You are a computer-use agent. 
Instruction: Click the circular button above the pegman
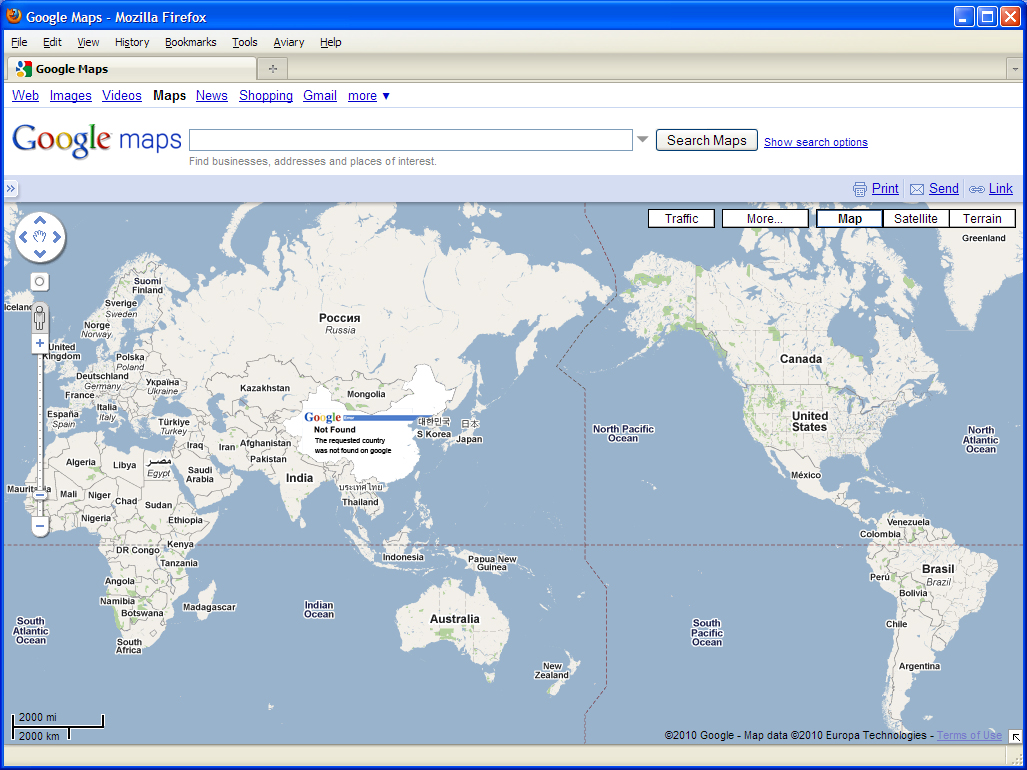[x=39, y=282]
